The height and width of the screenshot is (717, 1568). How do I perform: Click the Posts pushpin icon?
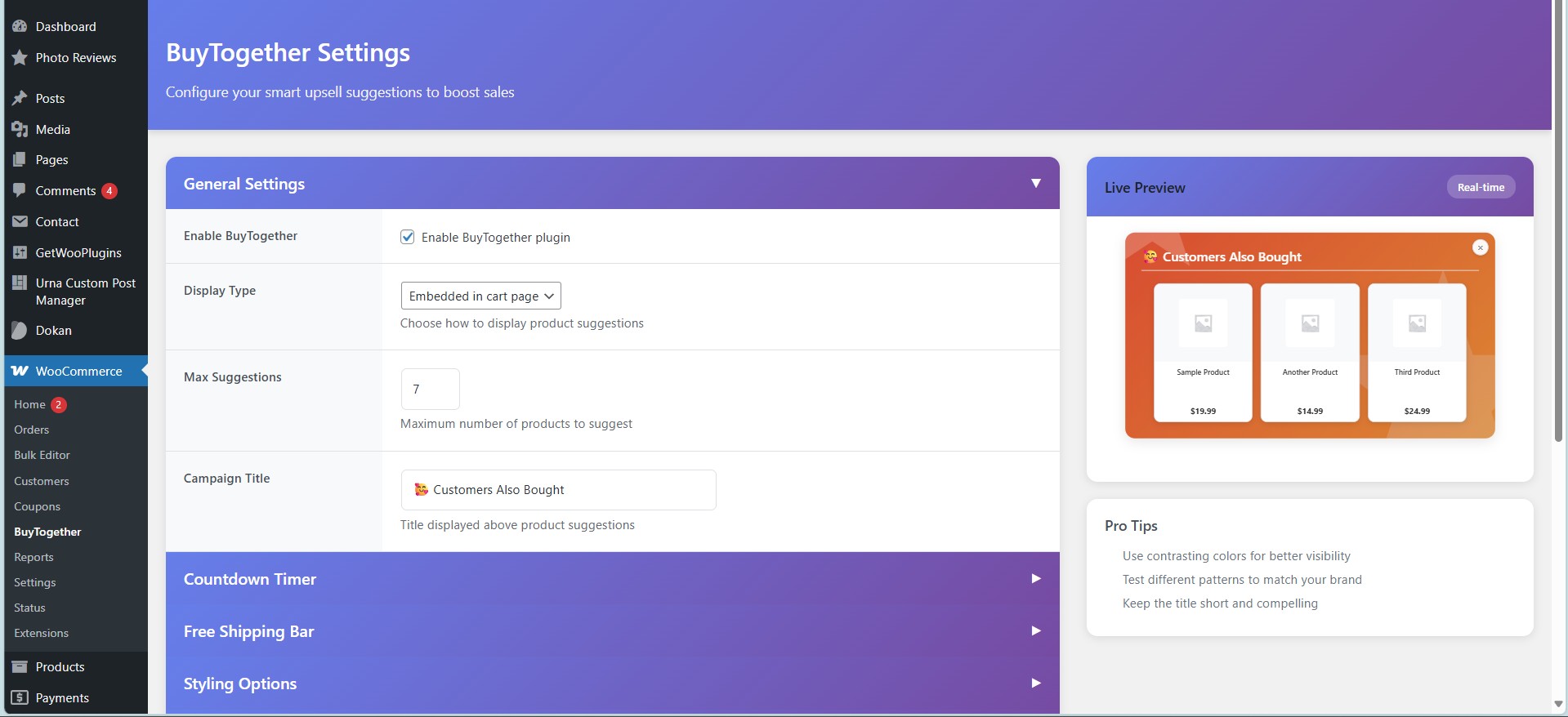point(20,98)
